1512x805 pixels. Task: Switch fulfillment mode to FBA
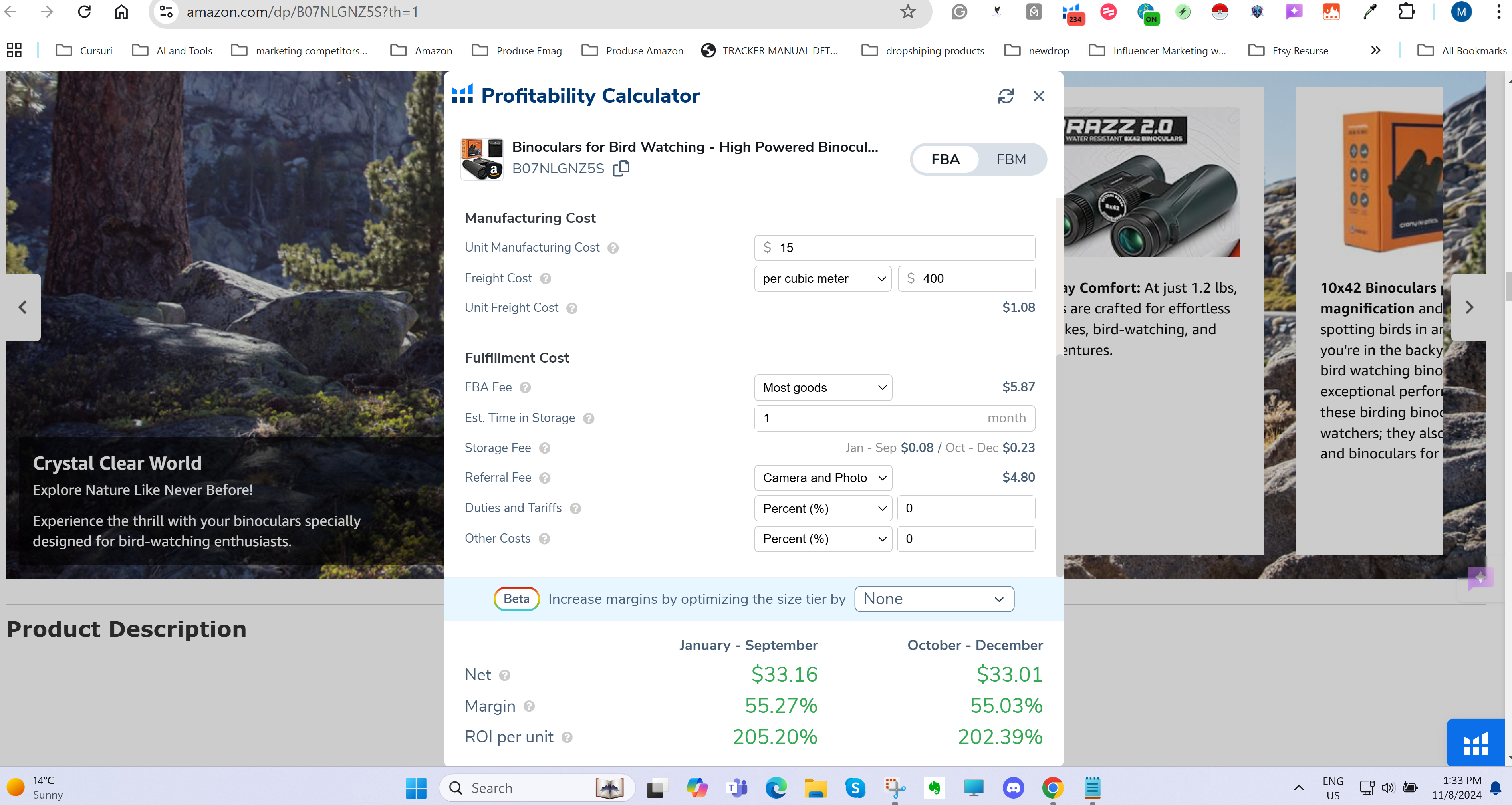click(946, 159)
